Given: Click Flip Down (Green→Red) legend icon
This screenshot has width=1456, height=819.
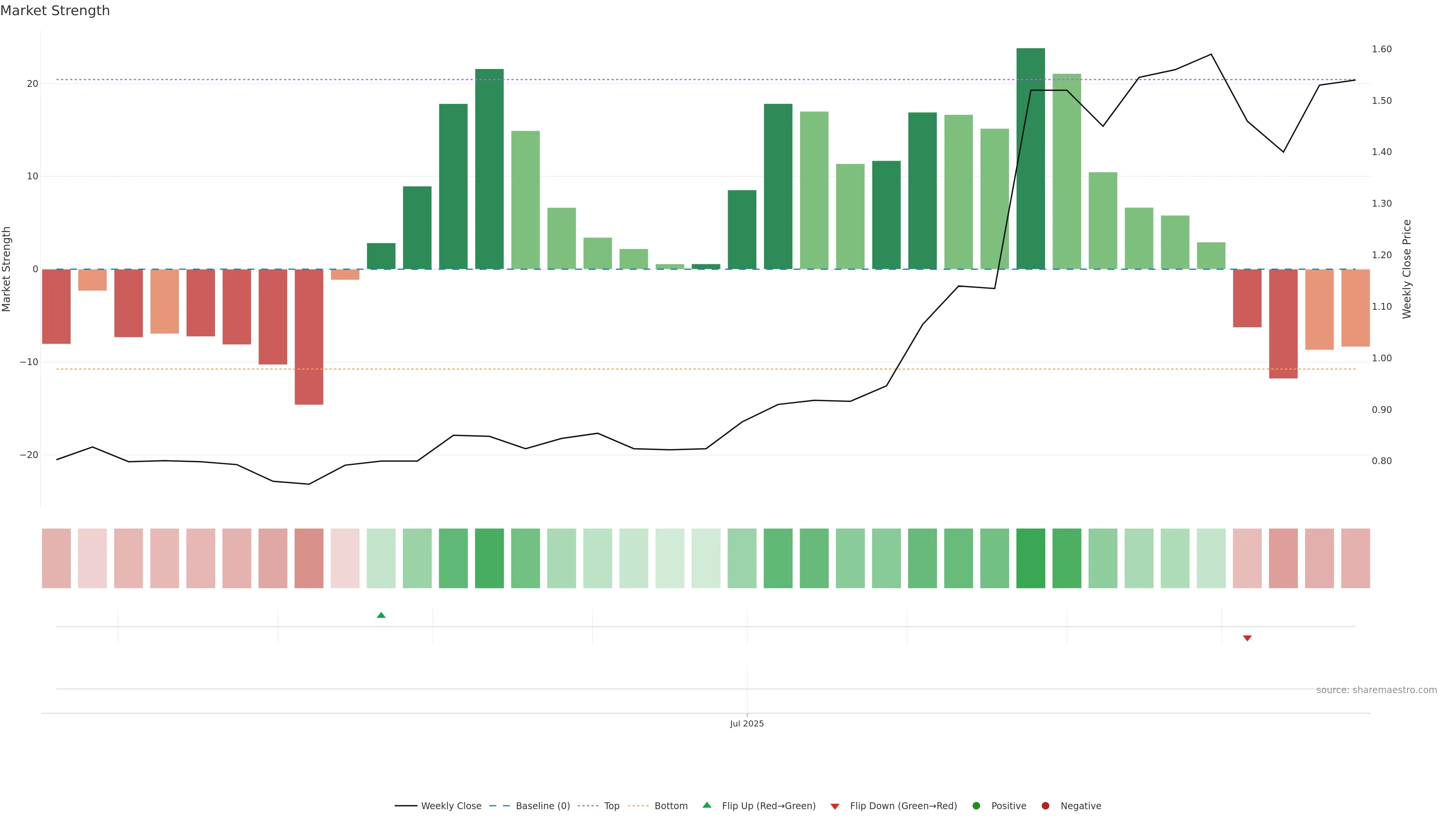Looking at the screenshot, I should 835,806.
